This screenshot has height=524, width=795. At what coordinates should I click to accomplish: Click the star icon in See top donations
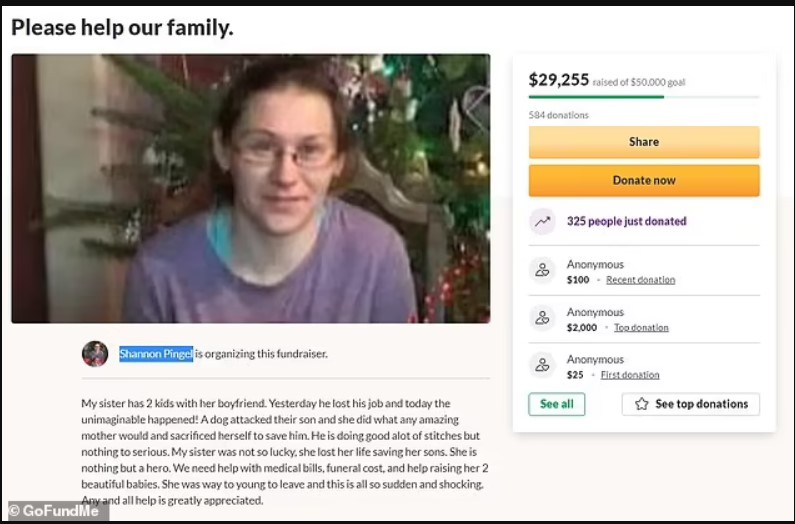pos(641,404)
